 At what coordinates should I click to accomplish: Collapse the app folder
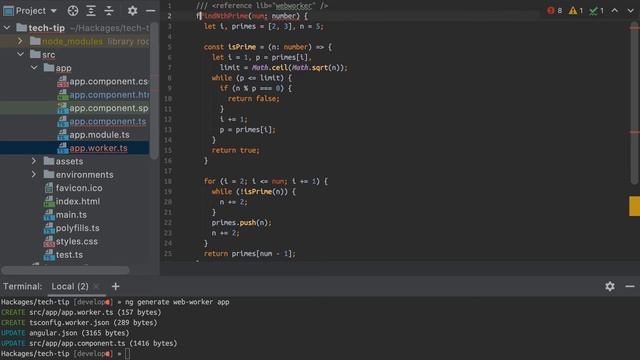pyautogui.click(x=34, y=68)
